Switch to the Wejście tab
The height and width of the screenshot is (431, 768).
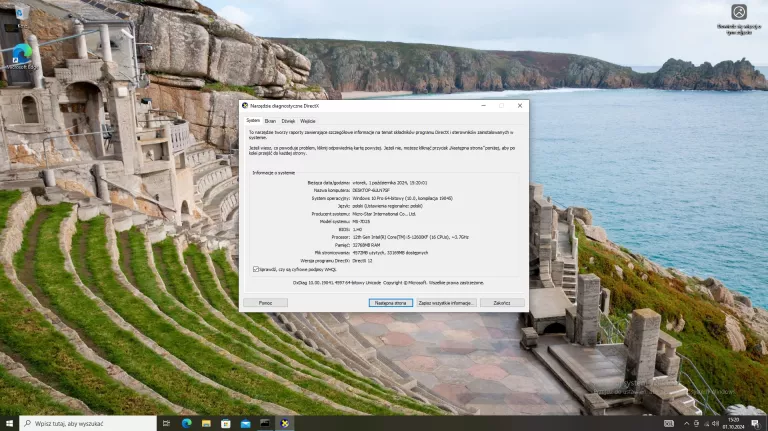pyautogui.click(x=308, y=121)
